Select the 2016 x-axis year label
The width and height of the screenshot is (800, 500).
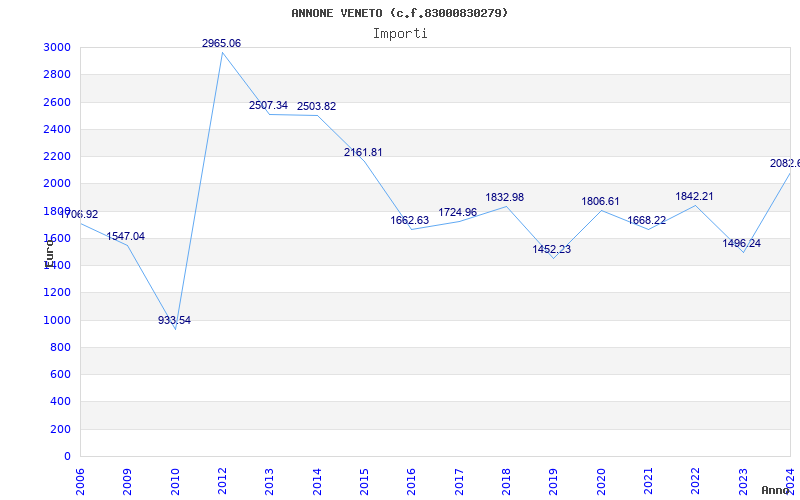click(x=412, y=482)
